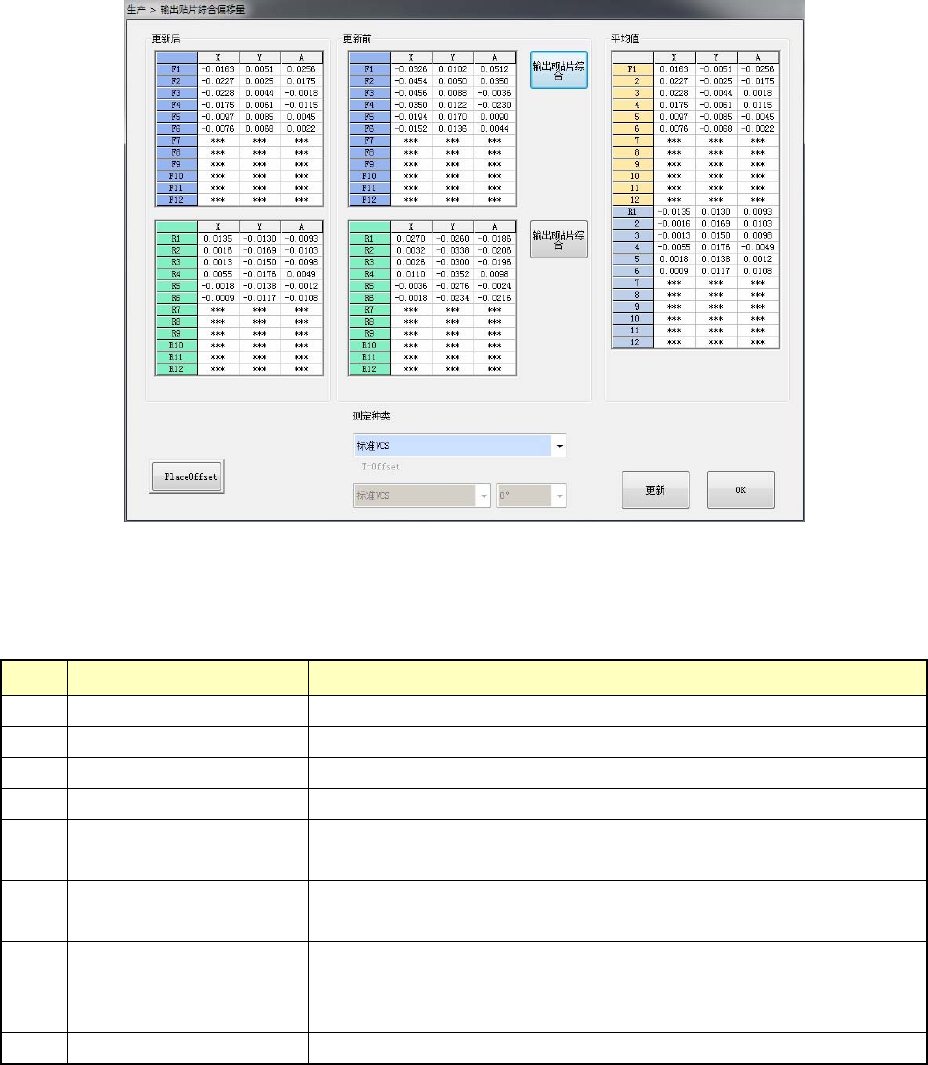Select F12 row header in 更新后 table
The width and height of the screenshot is (928, 1065).
[177, 200]
